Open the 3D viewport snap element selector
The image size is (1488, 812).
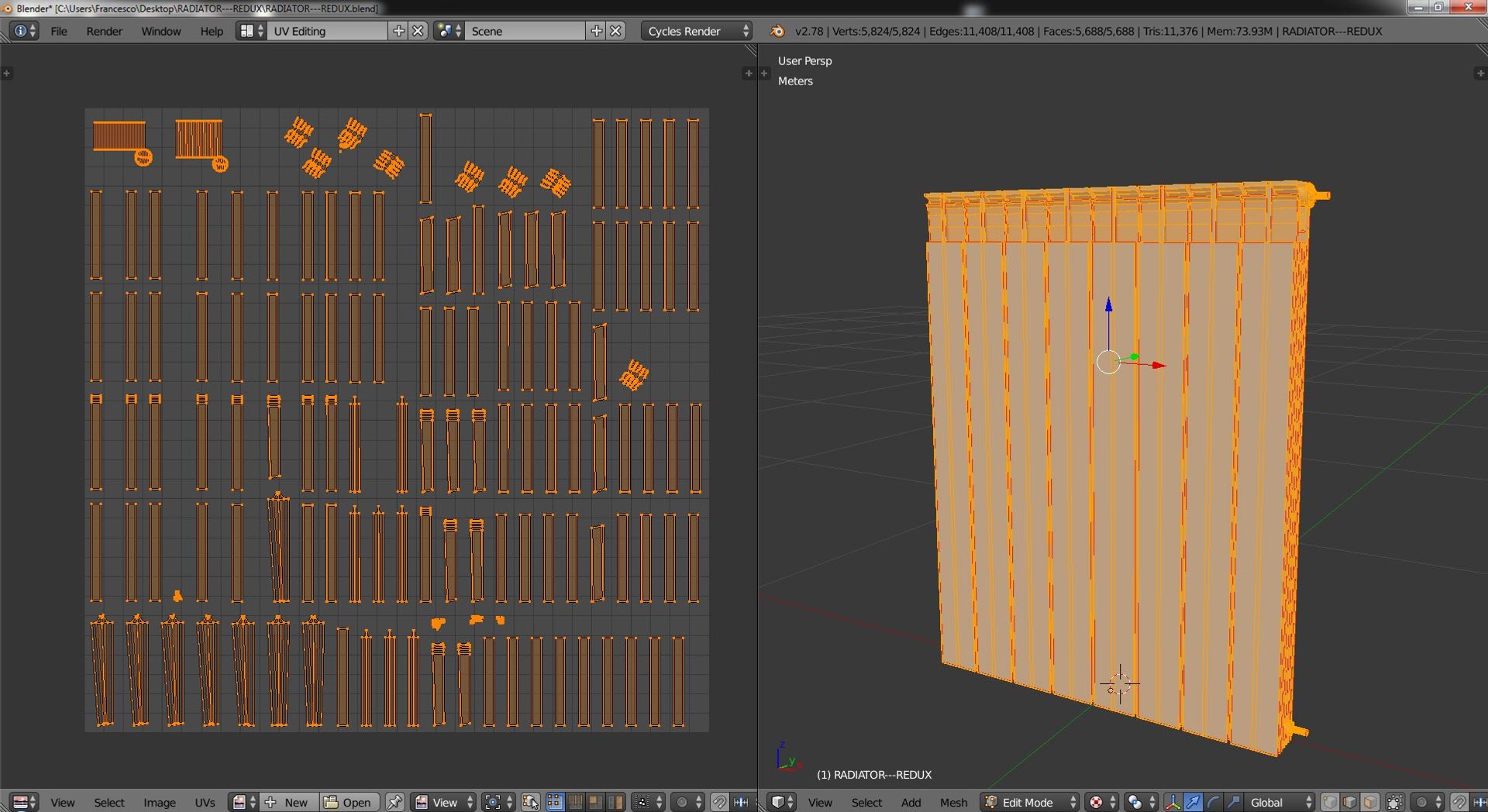tap(1479, 802)
